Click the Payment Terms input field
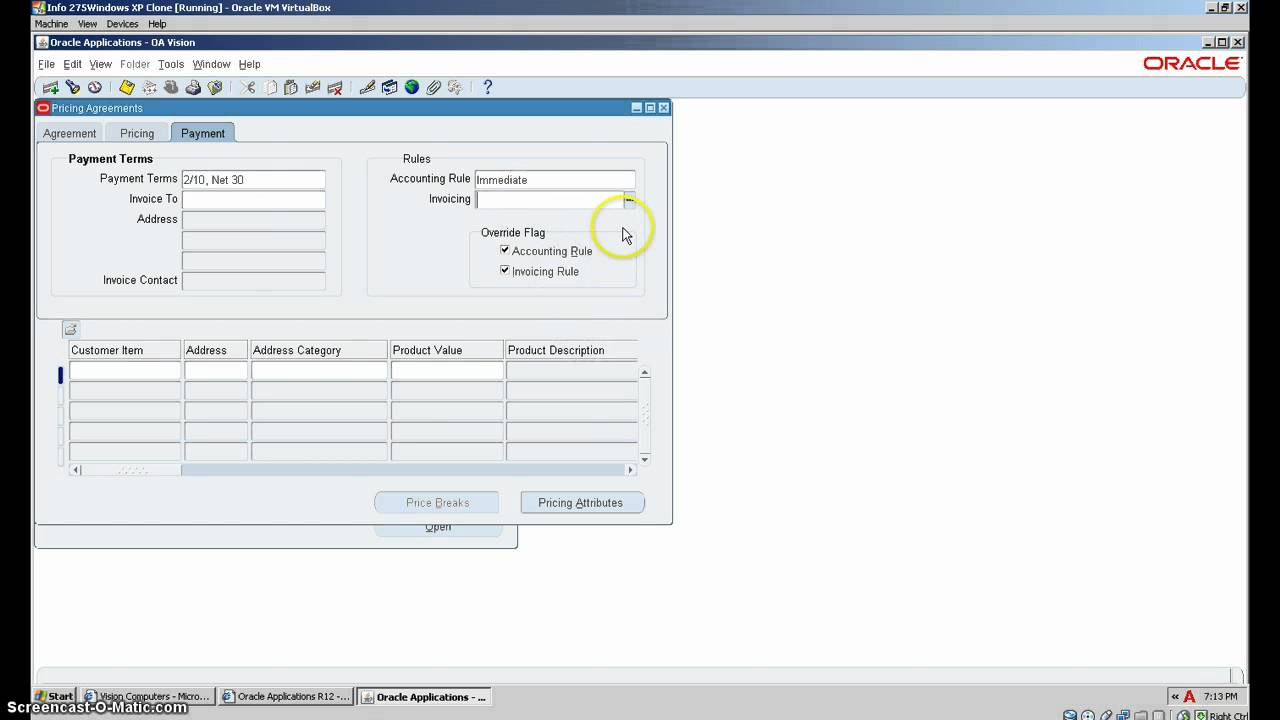This screenshot has width=1280, height=720. pyautogui.click(x=253, y=180)
